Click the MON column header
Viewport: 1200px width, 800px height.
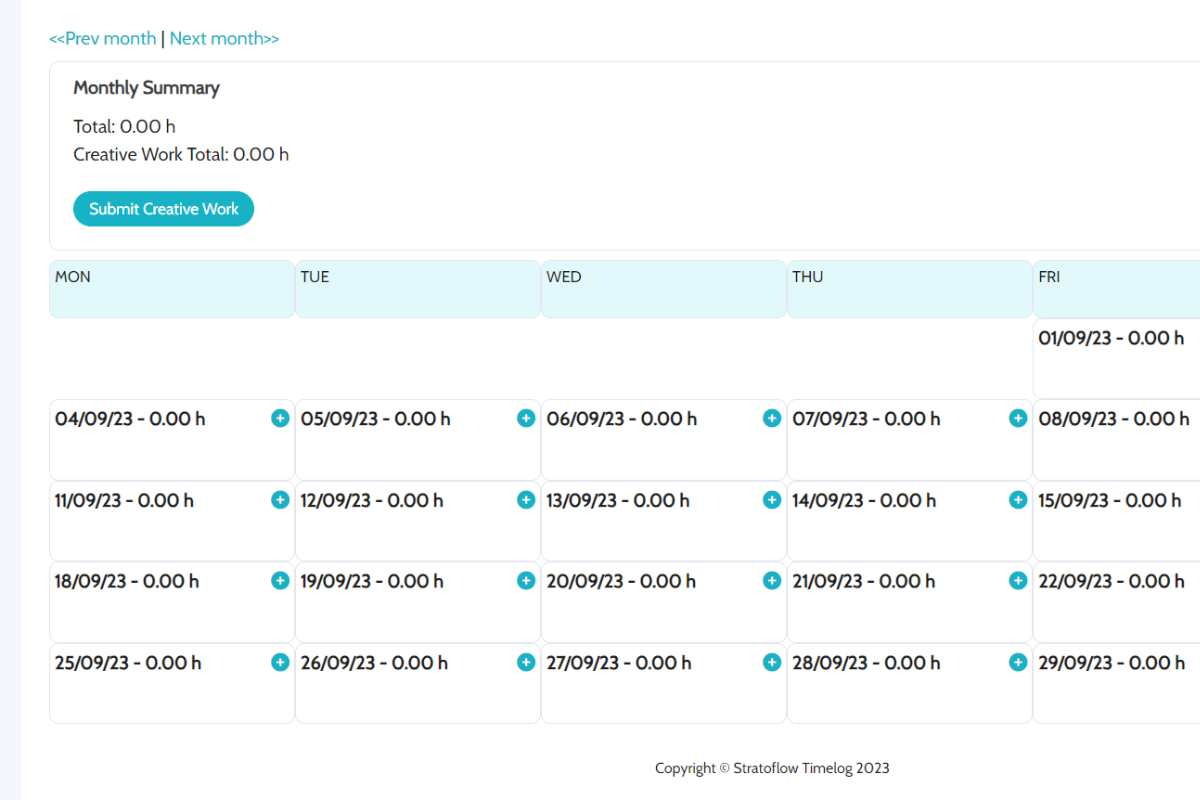[x=172, y=289]
